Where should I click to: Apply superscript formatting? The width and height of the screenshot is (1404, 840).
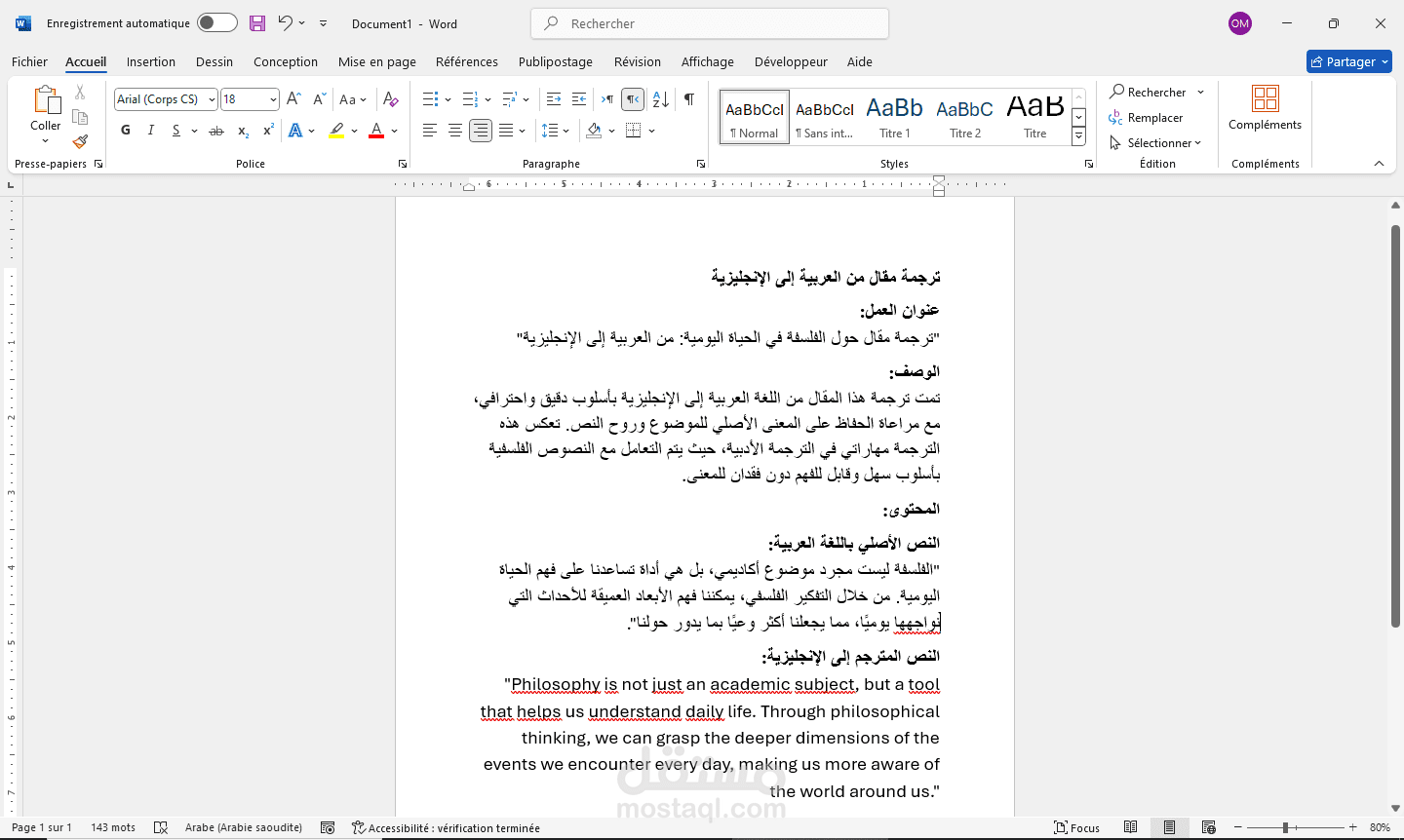coord(268,131)
